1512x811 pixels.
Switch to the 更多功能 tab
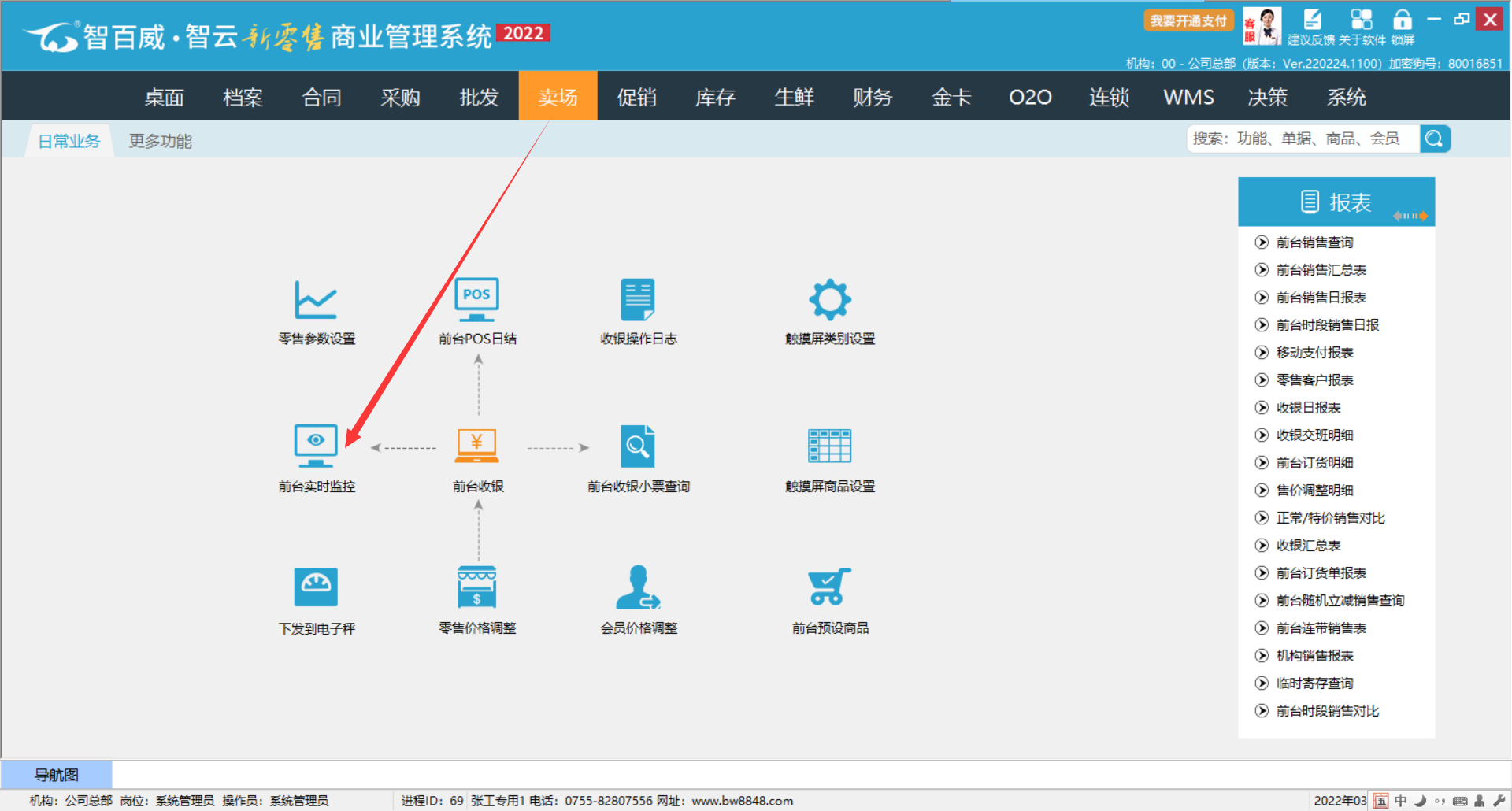click(x=161, y=141)
